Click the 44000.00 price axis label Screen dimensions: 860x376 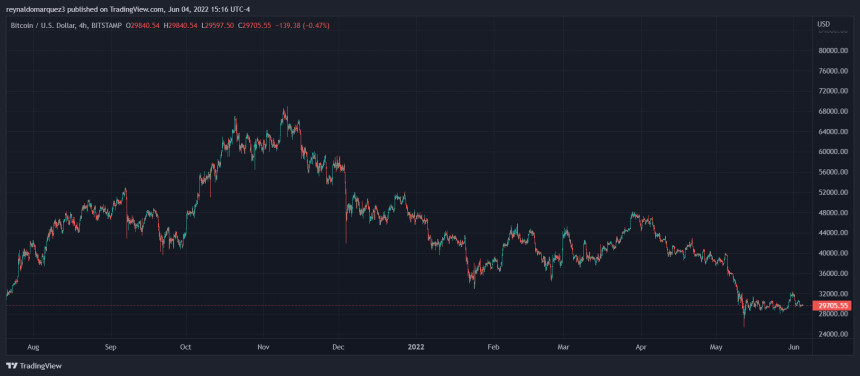pyautogui.click(x=833, y=233)
